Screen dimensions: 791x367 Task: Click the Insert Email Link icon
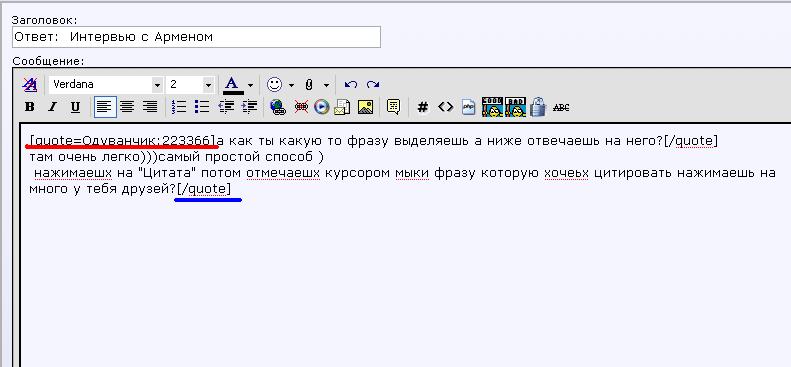coord(342,107)
